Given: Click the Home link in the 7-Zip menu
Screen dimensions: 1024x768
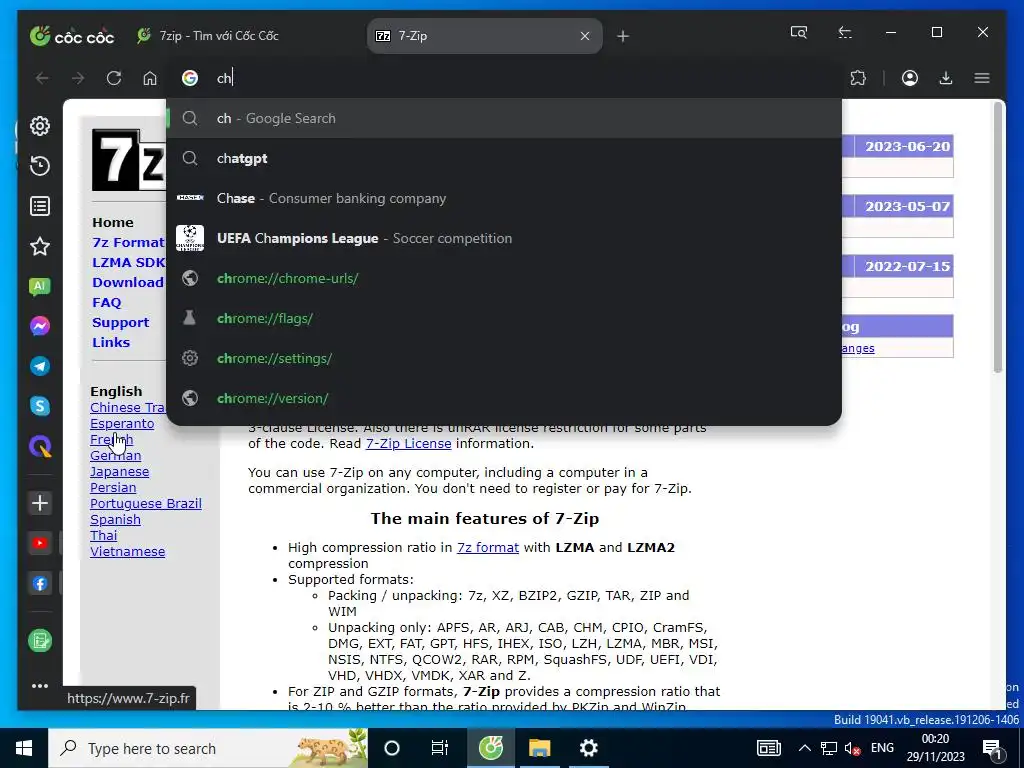Looking at the screenshot, I should tap(112, 223).
